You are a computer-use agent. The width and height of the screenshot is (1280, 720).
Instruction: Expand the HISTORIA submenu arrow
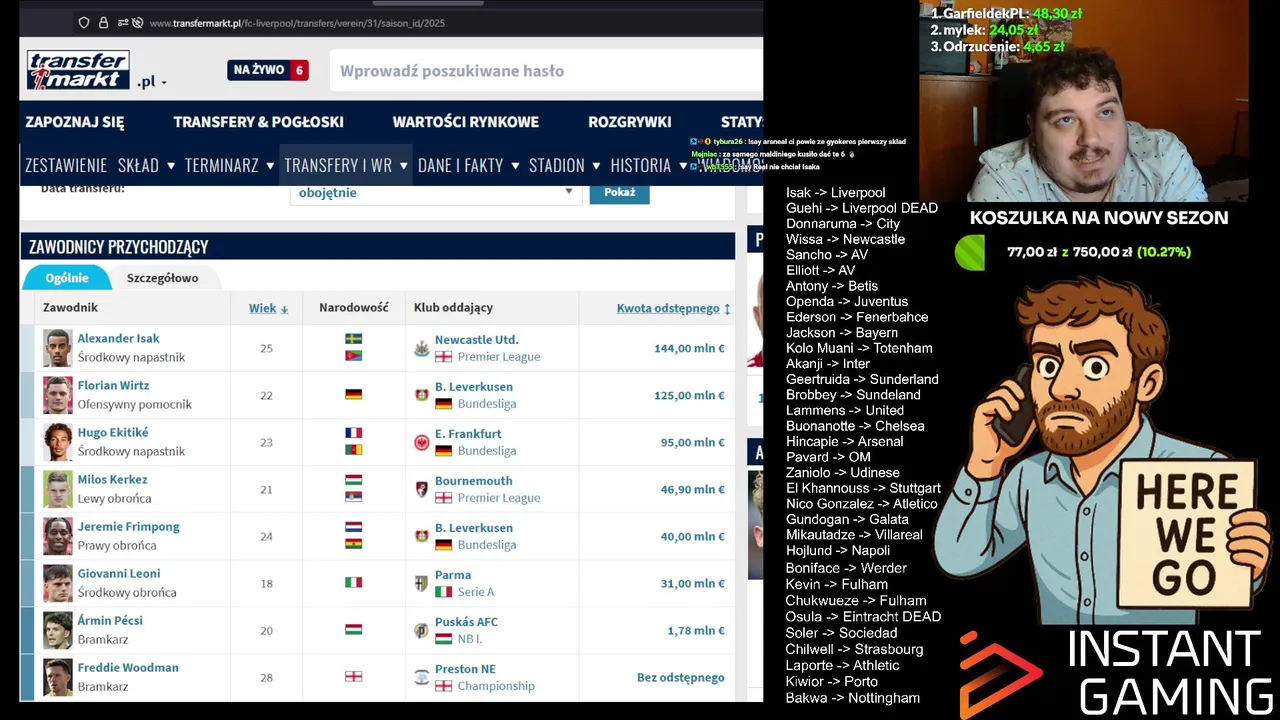pos(682,166)
